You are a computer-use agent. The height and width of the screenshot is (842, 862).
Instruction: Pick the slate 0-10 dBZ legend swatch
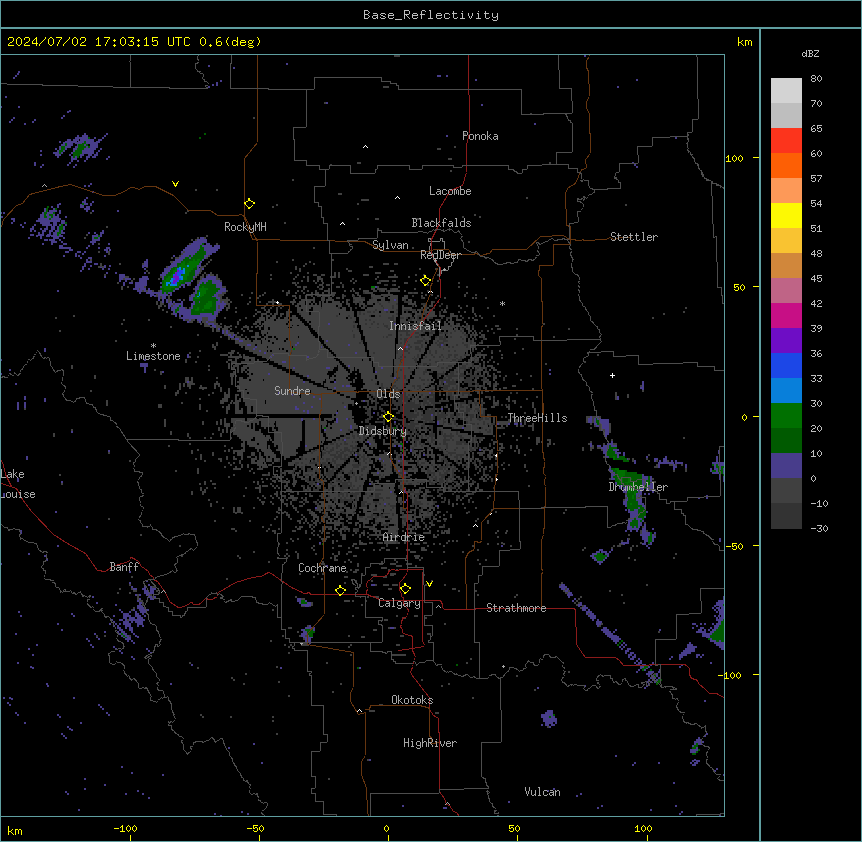click(x=786, y=466)
